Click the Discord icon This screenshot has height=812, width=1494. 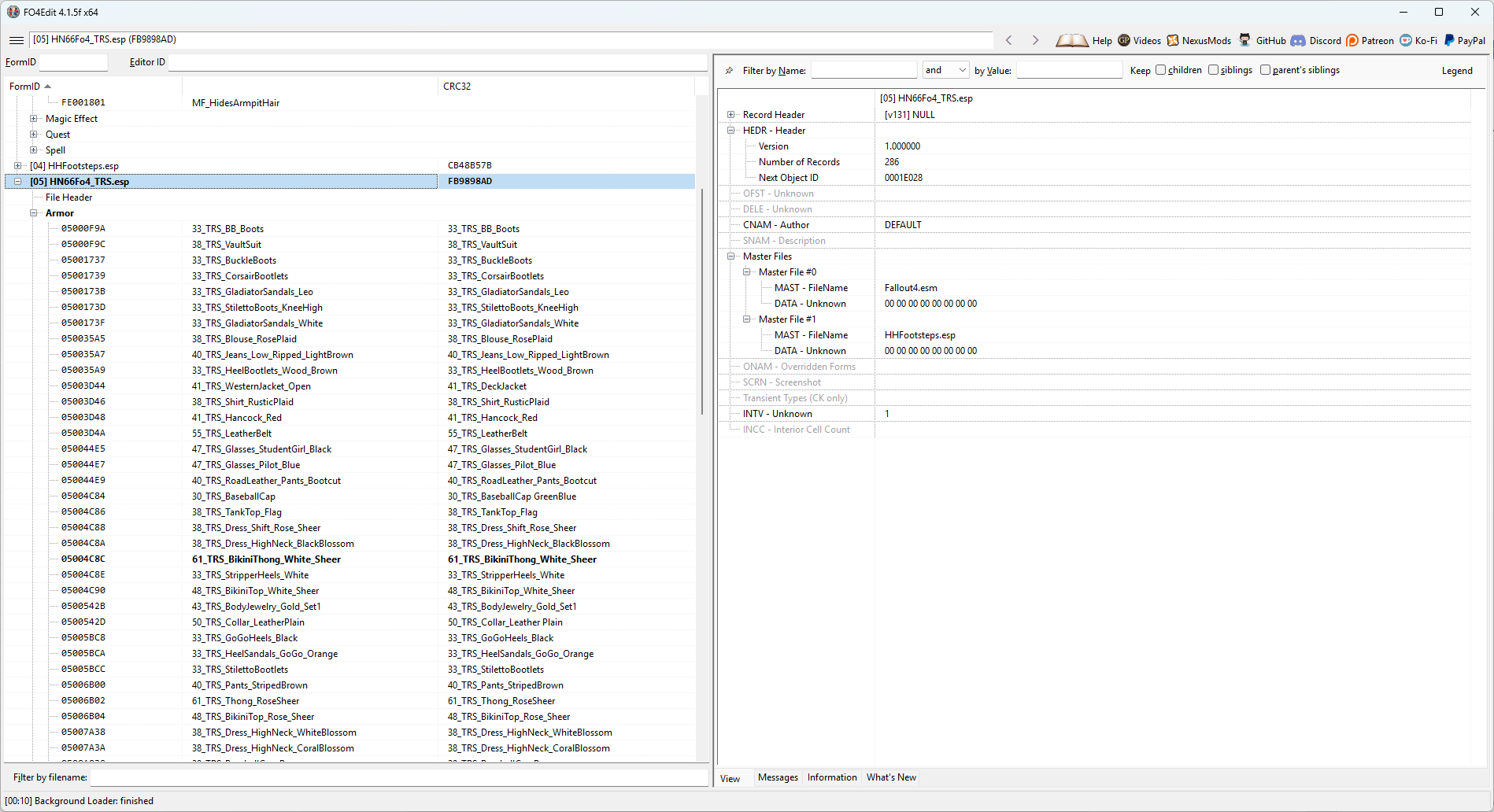point(1298,40)
